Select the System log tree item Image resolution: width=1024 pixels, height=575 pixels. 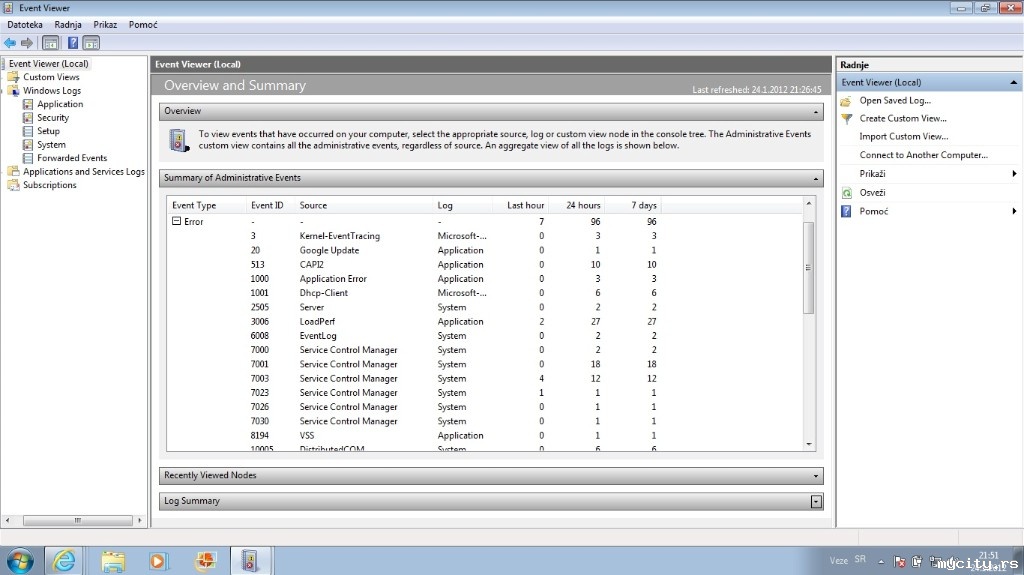(51, 144)
